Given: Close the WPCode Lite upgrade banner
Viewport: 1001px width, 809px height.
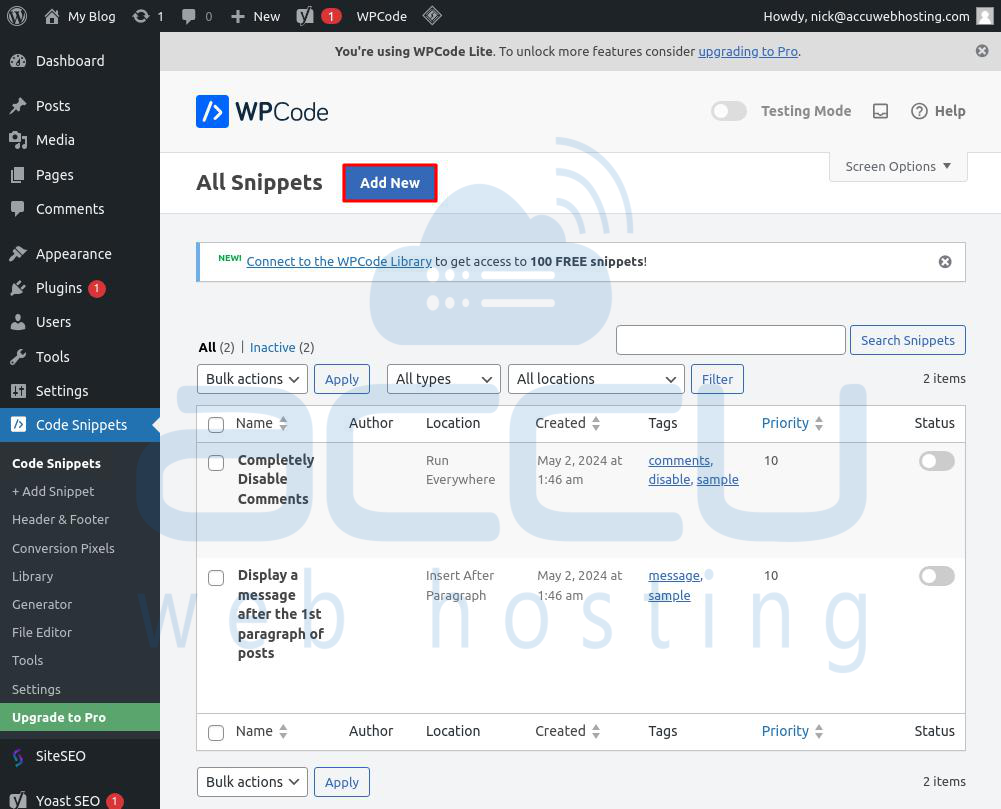Looking at the screenshot, I should [x=982, y=51].
